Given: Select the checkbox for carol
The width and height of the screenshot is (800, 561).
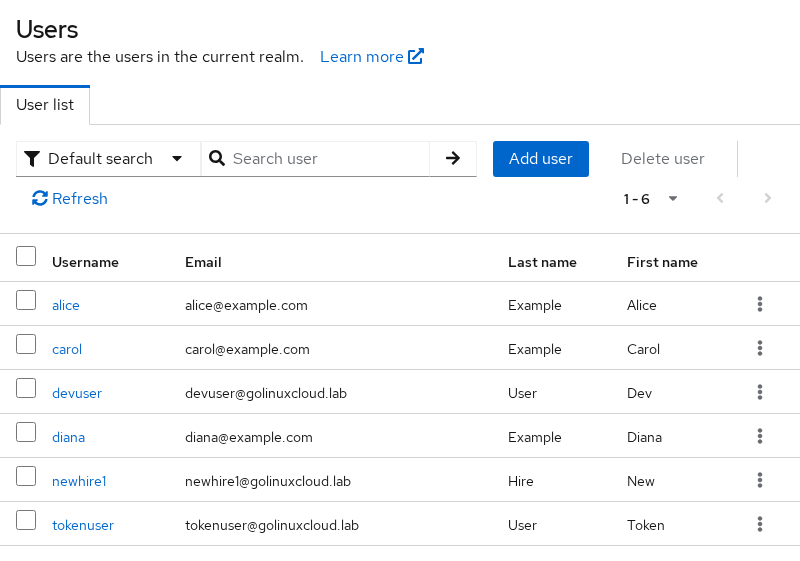Looking at the screenshot, I should click(26, 344).
